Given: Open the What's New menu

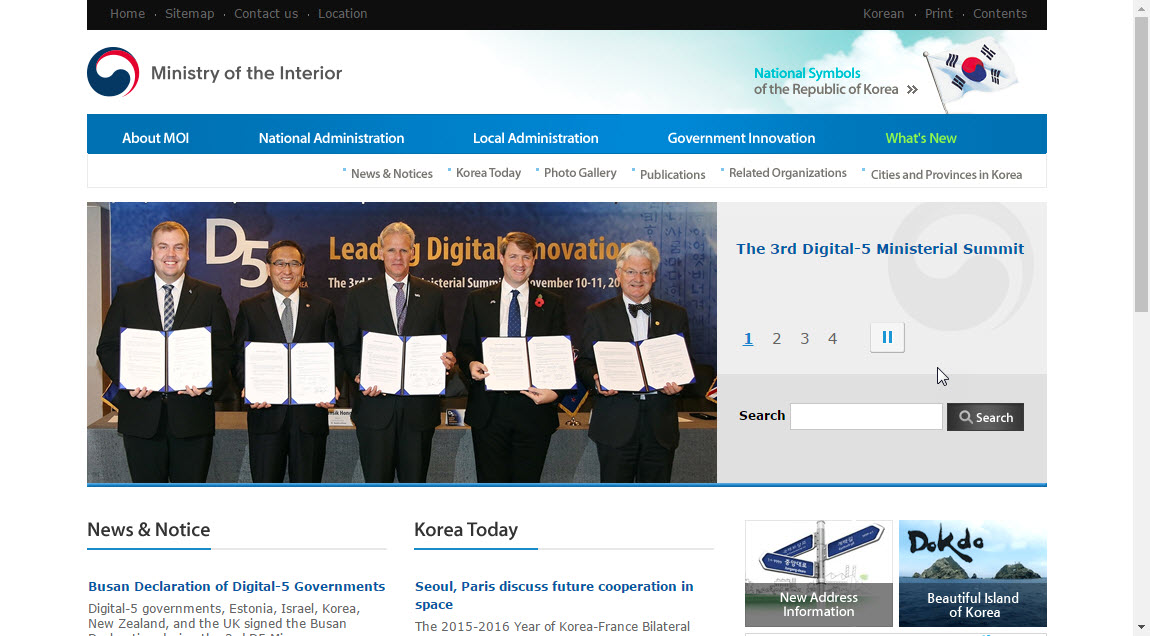Looking at the screenshot, I should pyautogui.click(x=921, y=138).
